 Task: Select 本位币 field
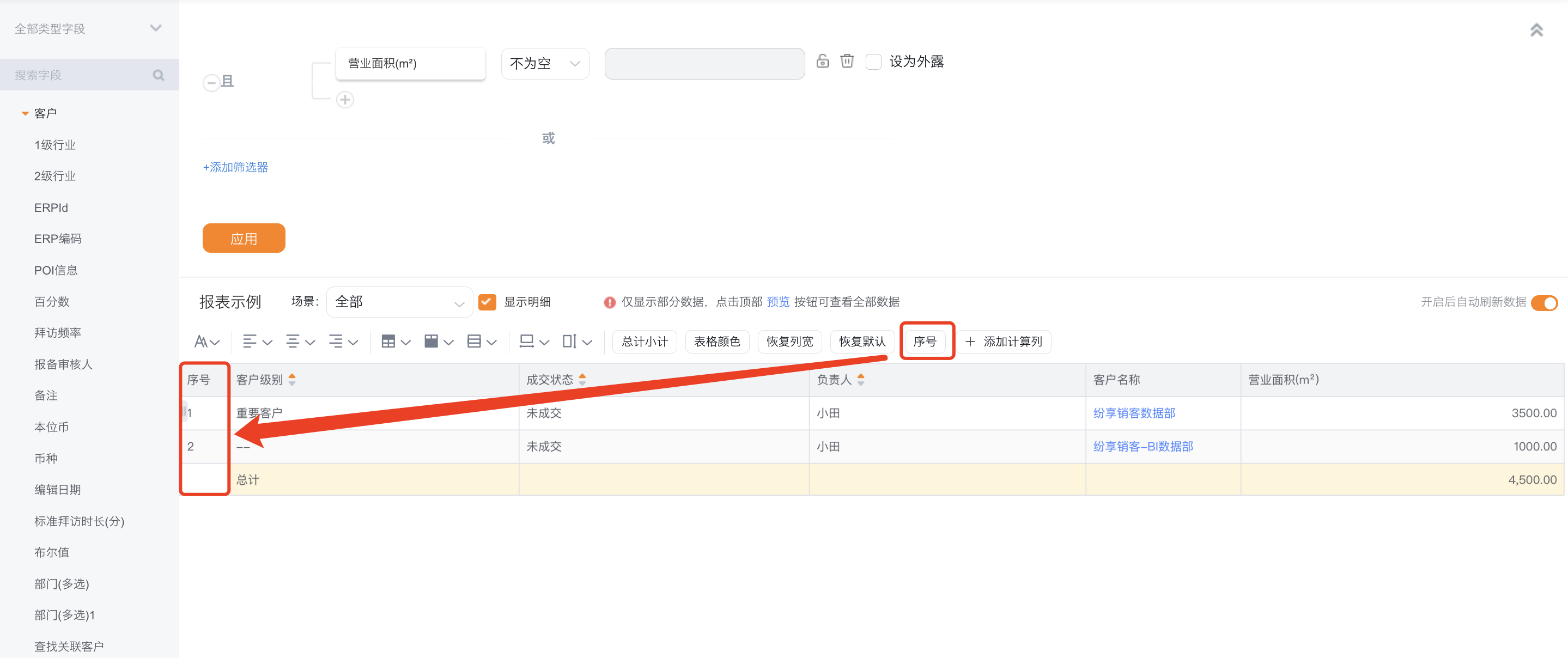[52, 427]
